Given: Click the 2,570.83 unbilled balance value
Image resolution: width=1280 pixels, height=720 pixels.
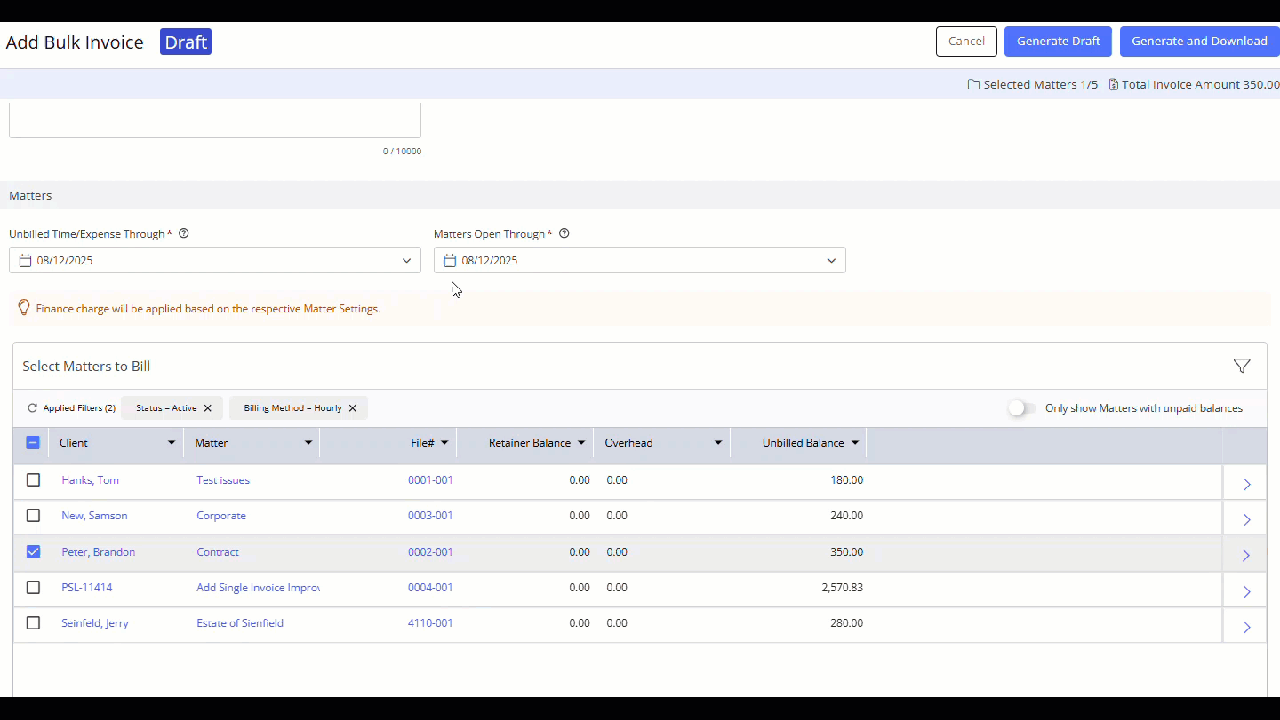Looking at the screenshot, I should pos(842,587).
